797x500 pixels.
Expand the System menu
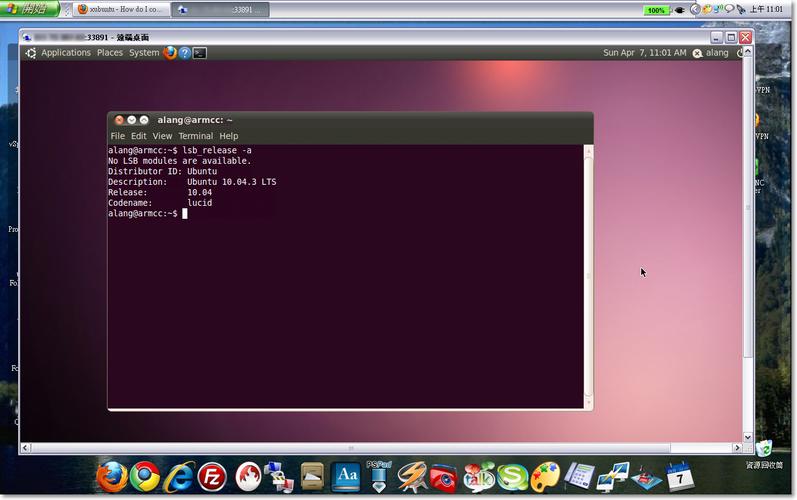coord(144,53)
